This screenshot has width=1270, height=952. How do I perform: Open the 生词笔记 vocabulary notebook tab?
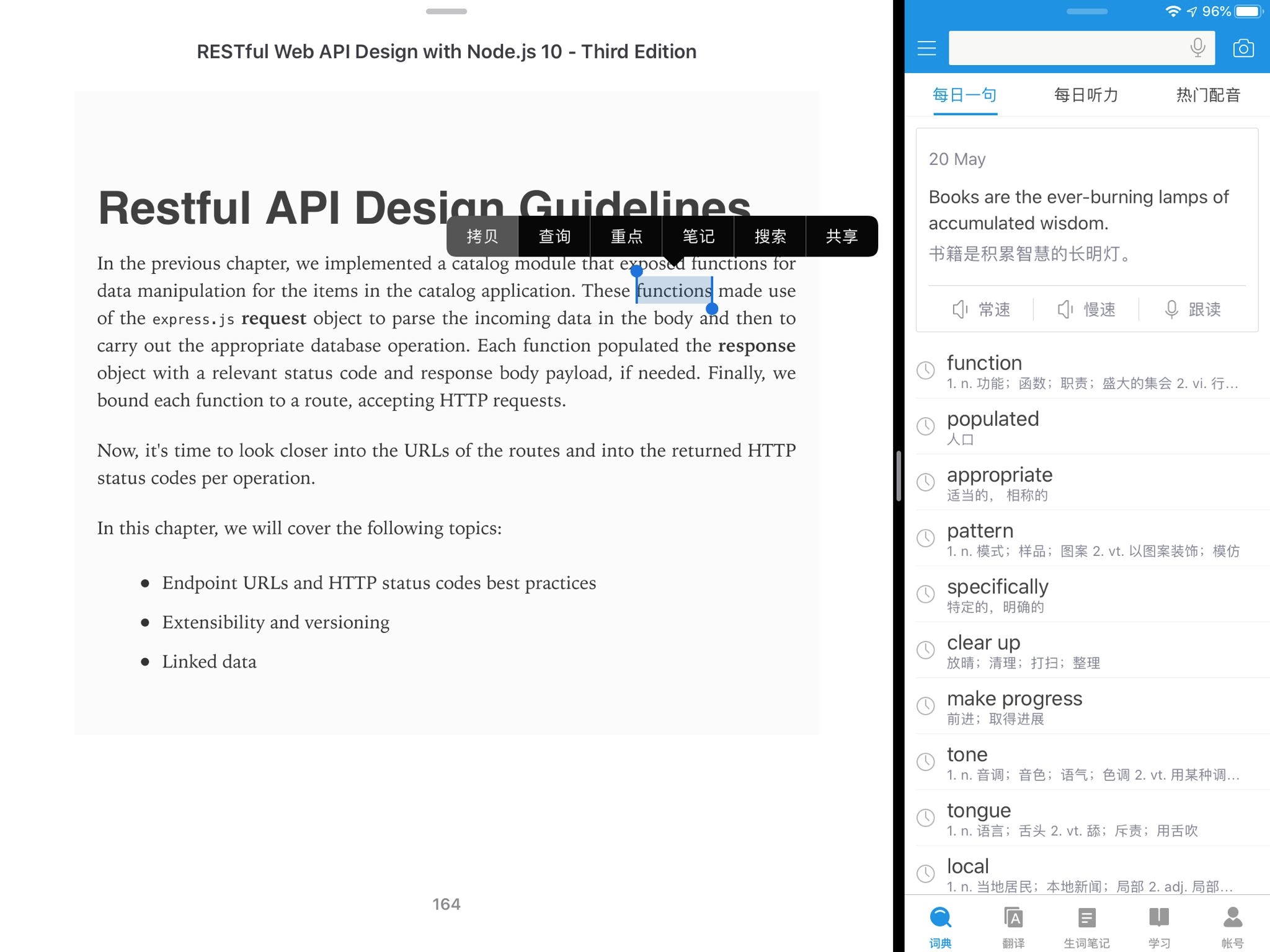click(1086, 925)
